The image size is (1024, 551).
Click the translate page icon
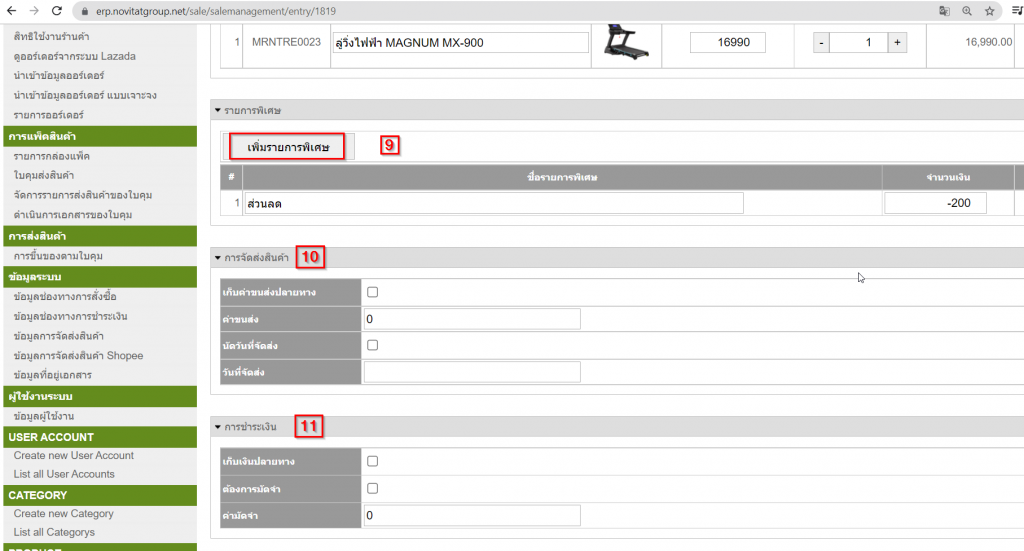(x=944, y=11)
